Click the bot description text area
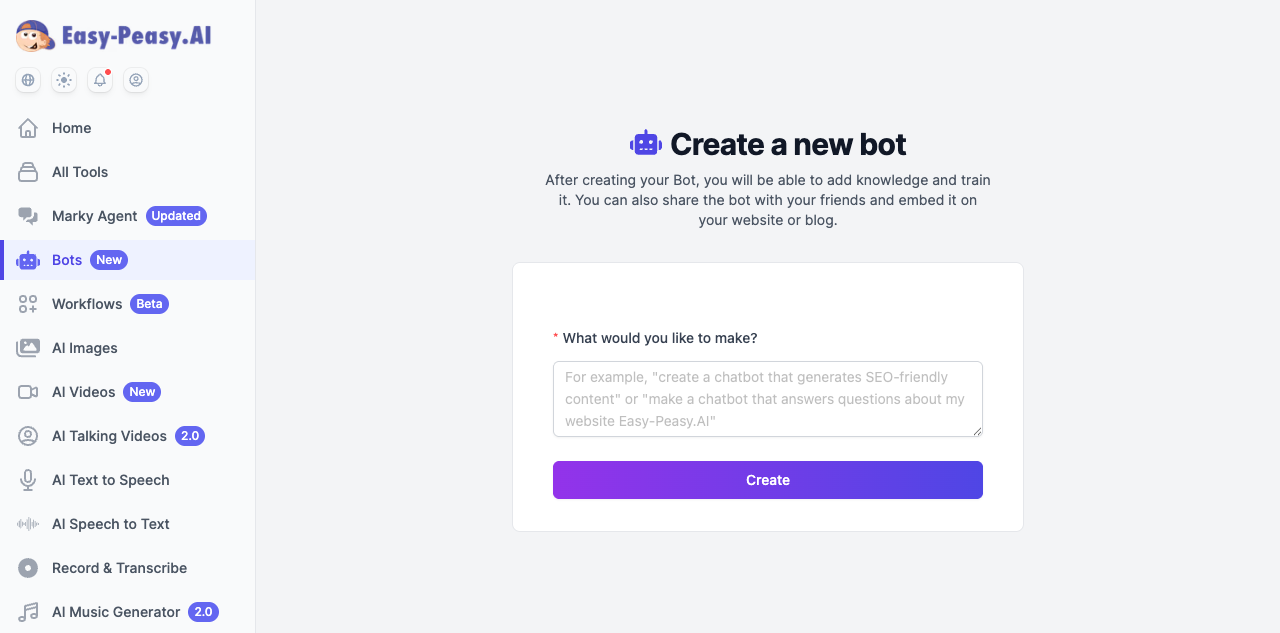Image resolution: width=1280 pixels, height=633 pixels. tap(767, 398)
